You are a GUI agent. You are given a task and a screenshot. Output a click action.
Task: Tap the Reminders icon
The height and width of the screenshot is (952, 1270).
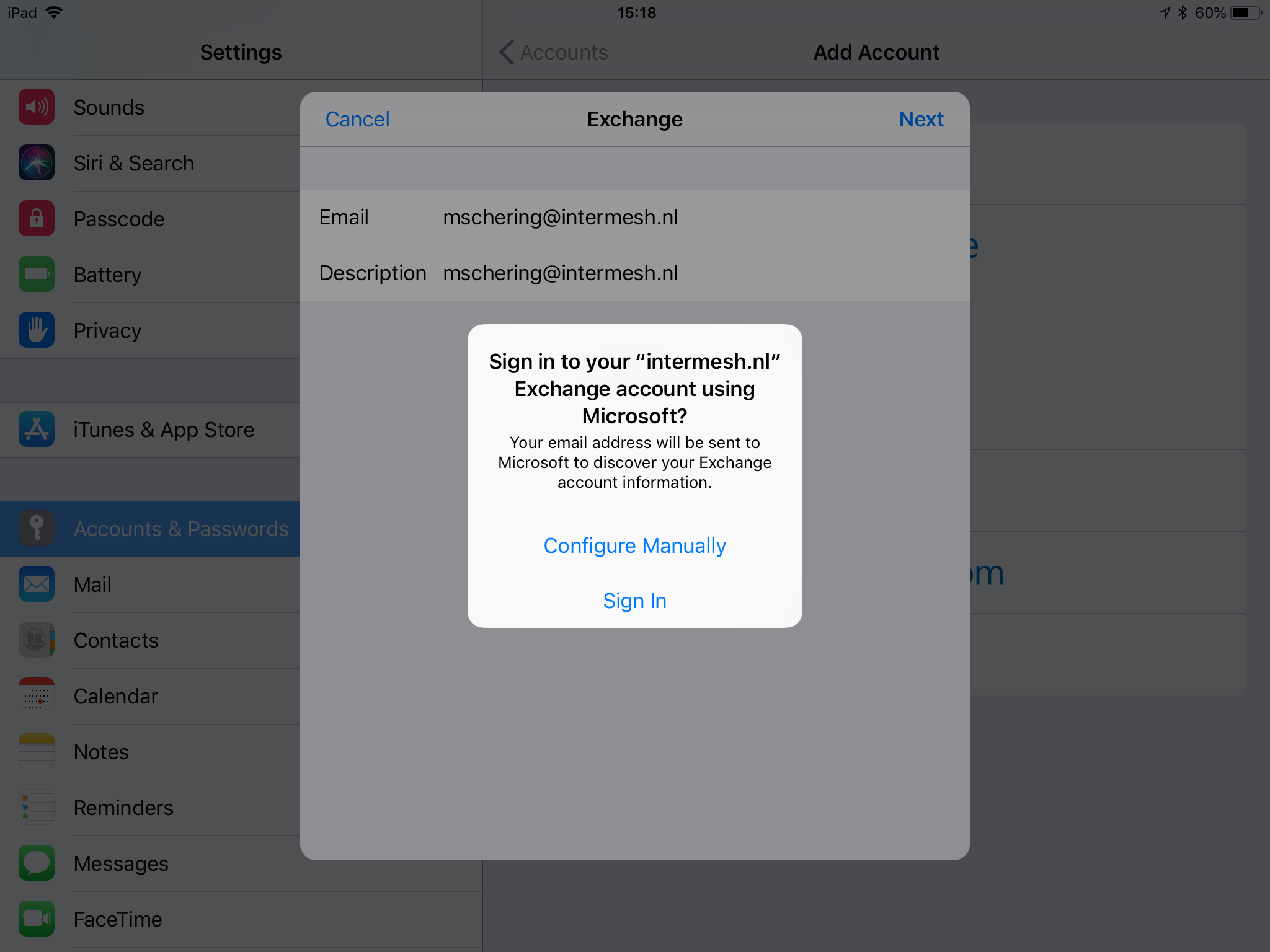click(37, 808)
